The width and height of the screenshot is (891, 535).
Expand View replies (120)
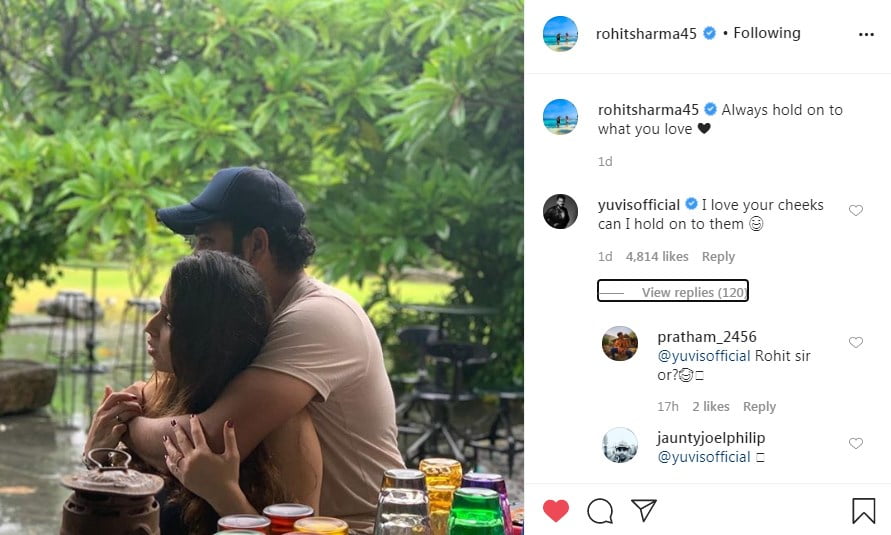pyautogui.click(x=694, y=292)
